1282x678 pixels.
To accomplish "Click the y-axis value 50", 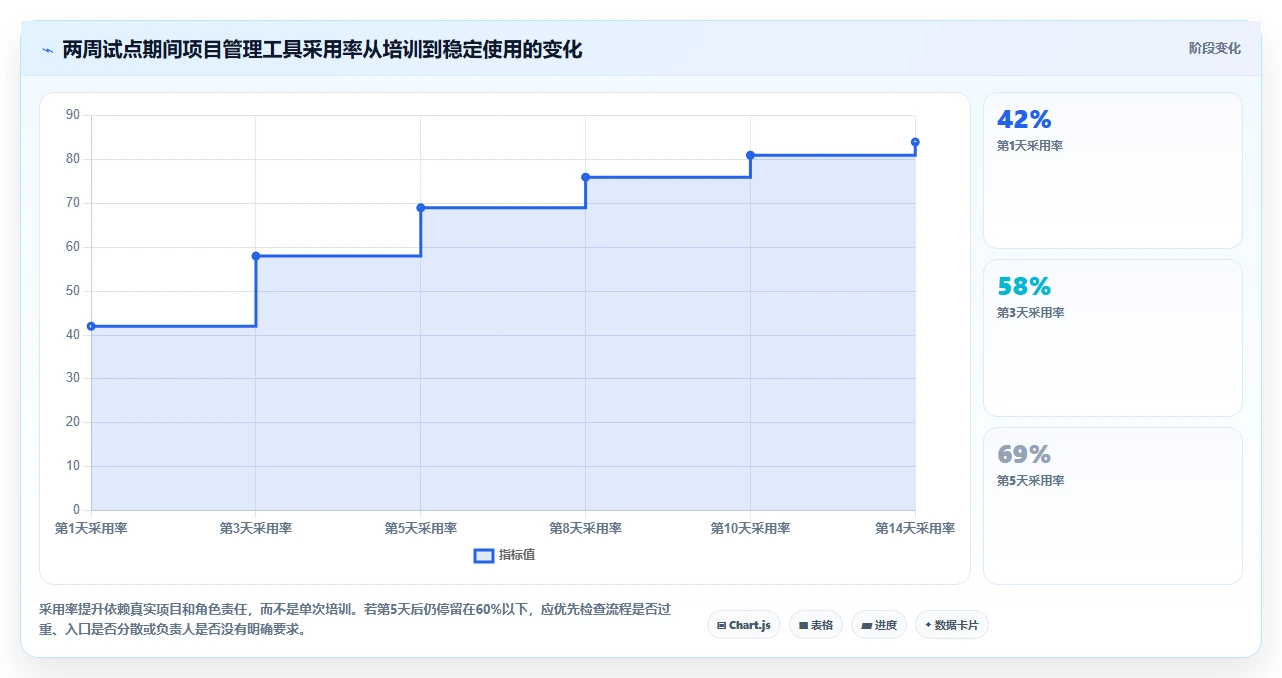I will coord(73,291).
